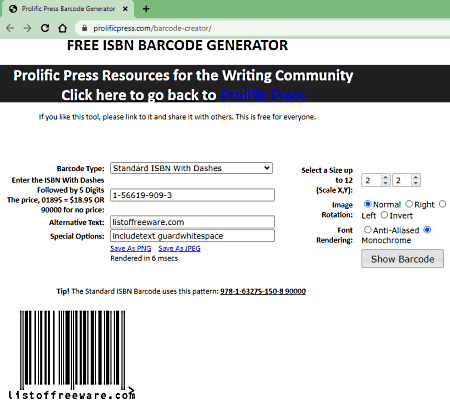The height and width of the screenshot is (401, 450).
Task: Click the generated barcode image
Action: pos(72,355)
